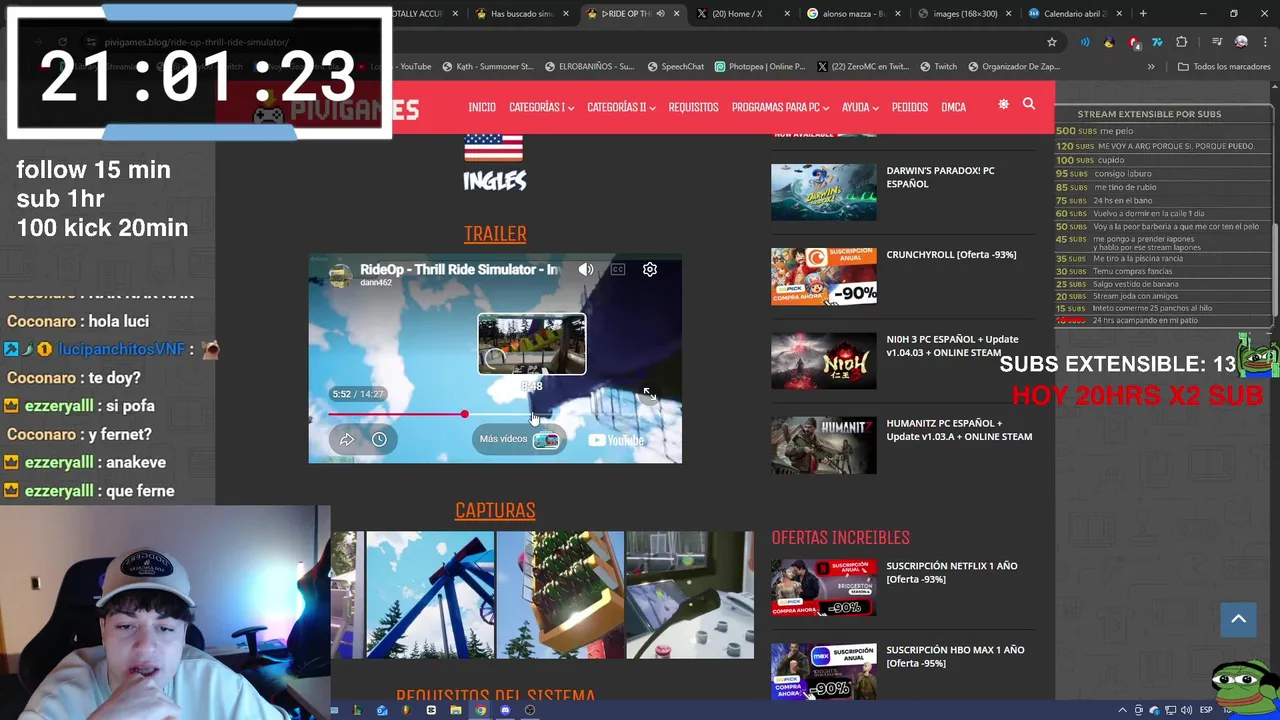Click the Crunchyroll -90% offer thumbnail
Viewport: 1280px width, 720px height.
click(824, 276)
